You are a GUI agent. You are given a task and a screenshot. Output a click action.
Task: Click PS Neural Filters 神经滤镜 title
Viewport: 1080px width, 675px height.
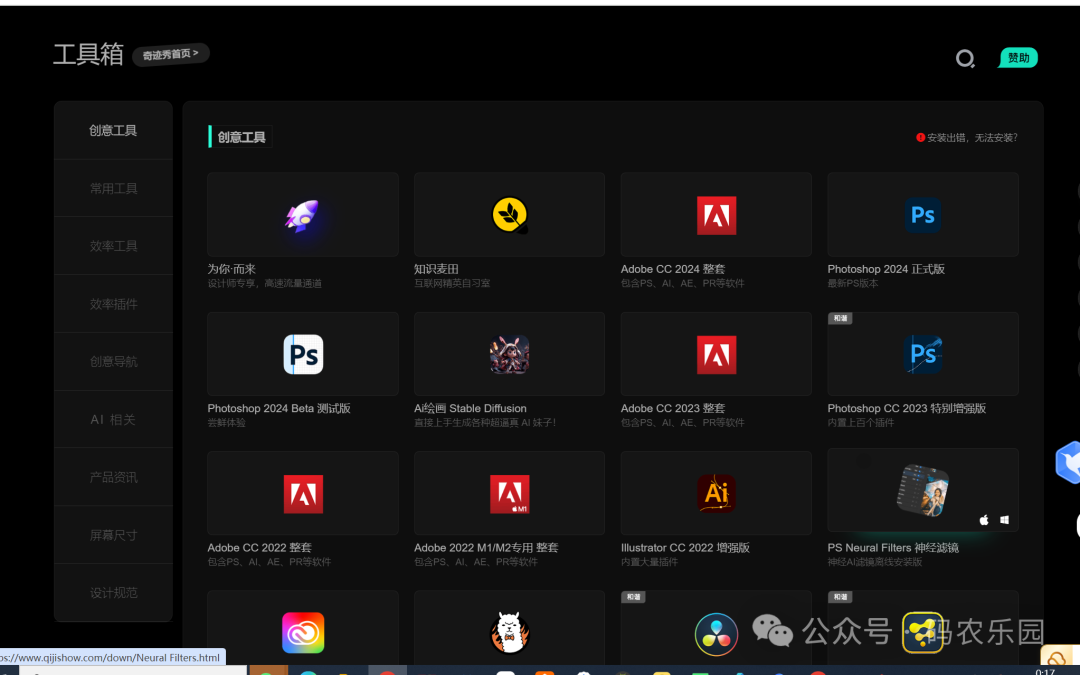(893, 548)
